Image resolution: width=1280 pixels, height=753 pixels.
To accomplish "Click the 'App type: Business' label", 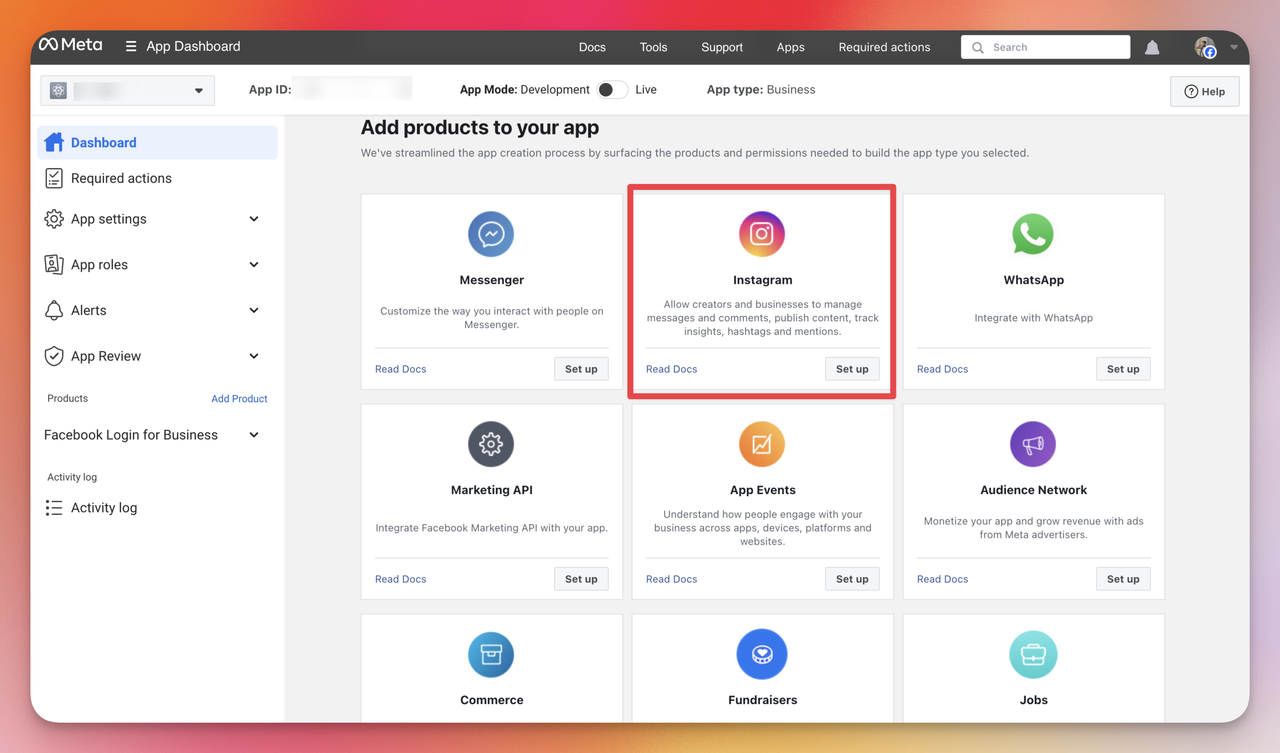I will pos(761,89).
